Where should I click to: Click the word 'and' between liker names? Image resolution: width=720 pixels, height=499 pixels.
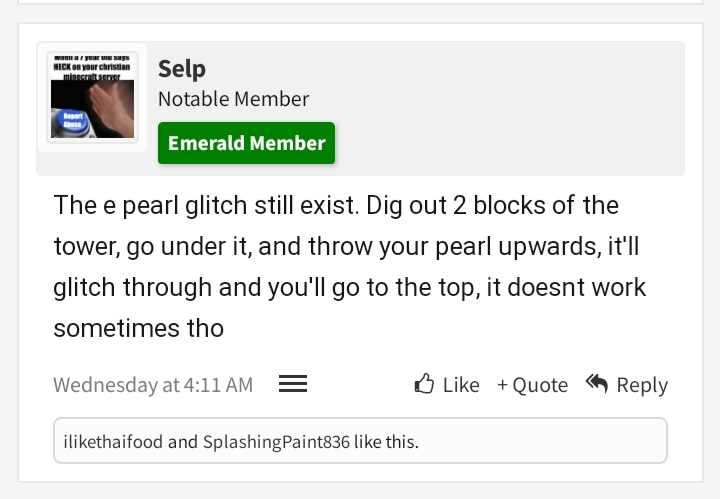(183, 442)
